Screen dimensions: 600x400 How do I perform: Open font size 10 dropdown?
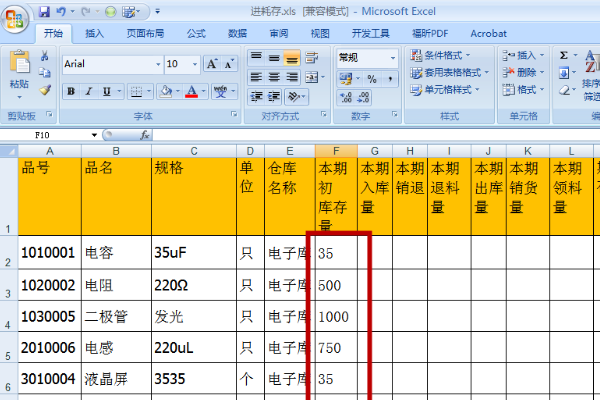(x=195, y=64)
